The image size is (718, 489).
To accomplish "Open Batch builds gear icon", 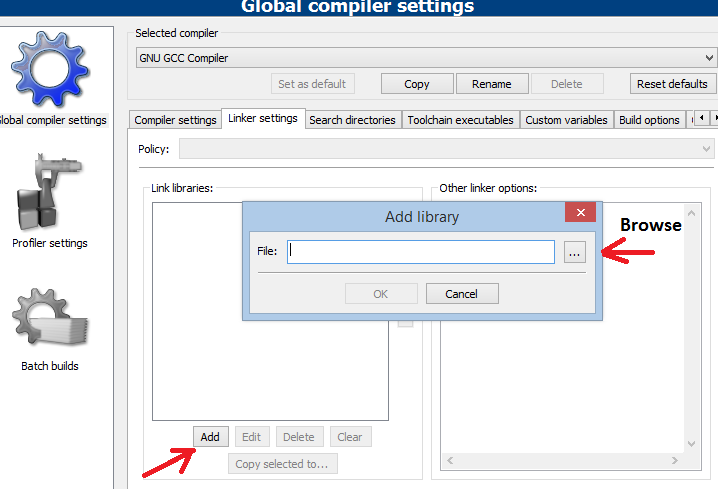I will click(50, 317).
